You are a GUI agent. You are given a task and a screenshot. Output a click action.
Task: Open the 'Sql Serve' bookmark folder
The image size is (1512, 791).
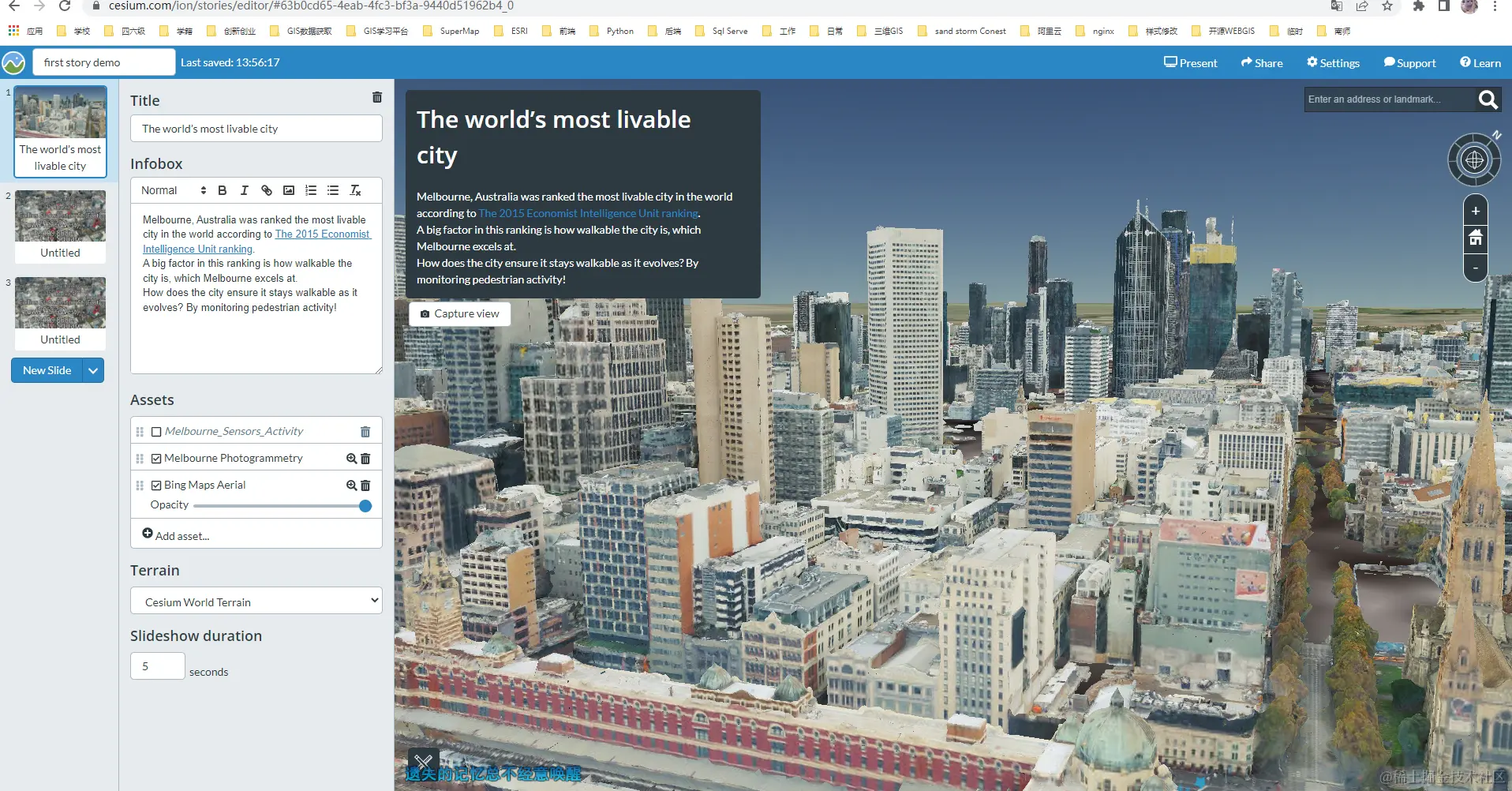coord(721,31)
